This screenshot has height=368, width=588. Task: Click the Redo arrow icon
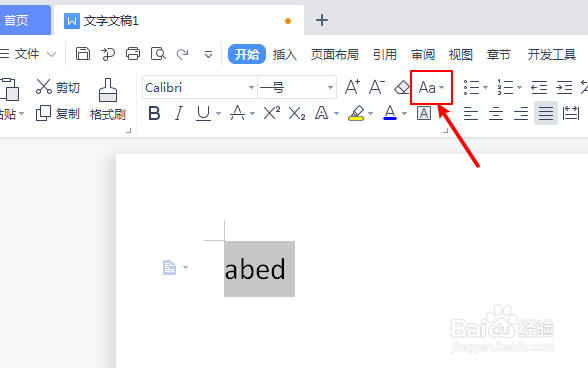pyautogui.click(x=183, y=54)
